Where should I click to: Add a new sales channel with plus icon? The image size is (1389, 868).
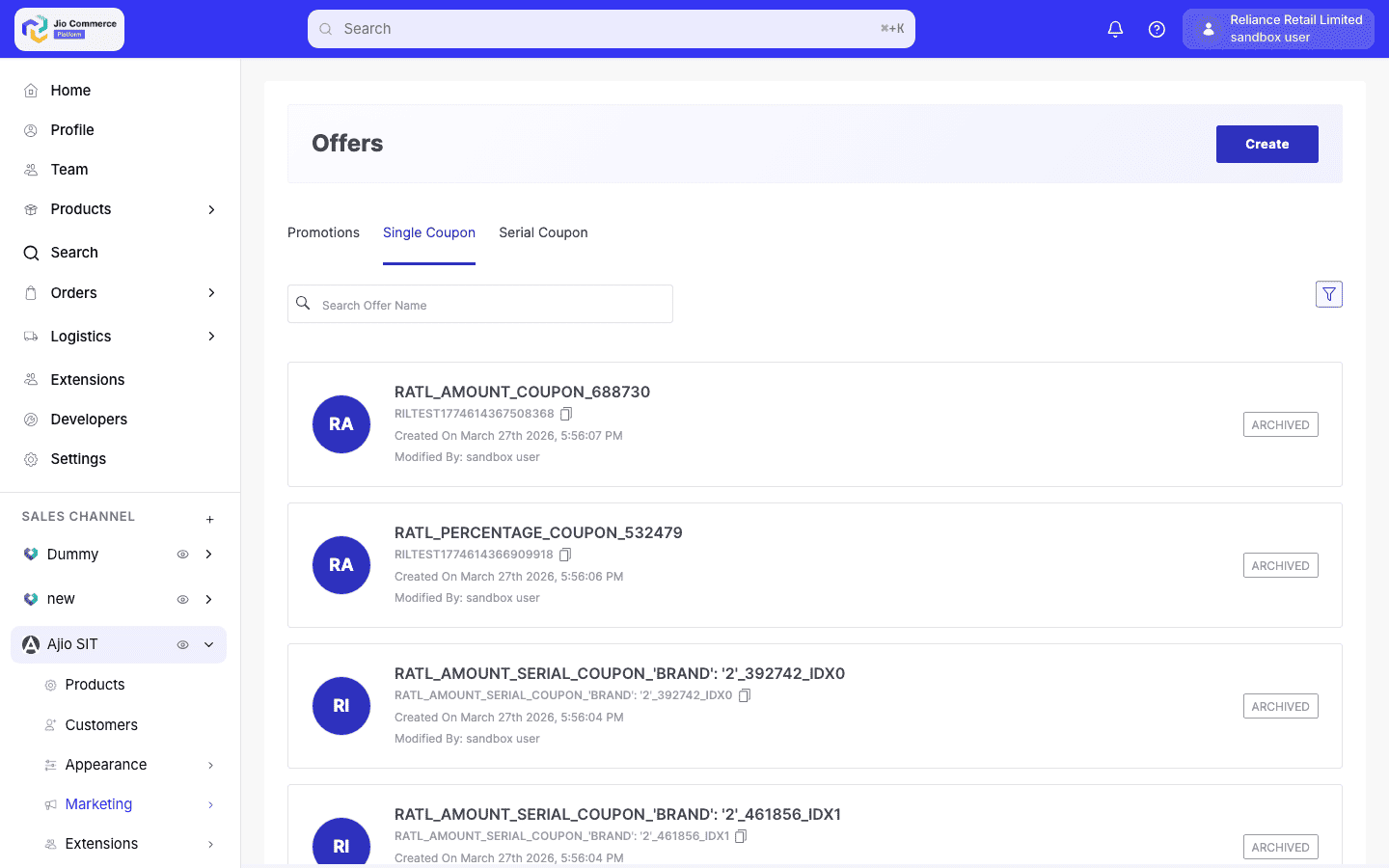click(x=209, y=518)
